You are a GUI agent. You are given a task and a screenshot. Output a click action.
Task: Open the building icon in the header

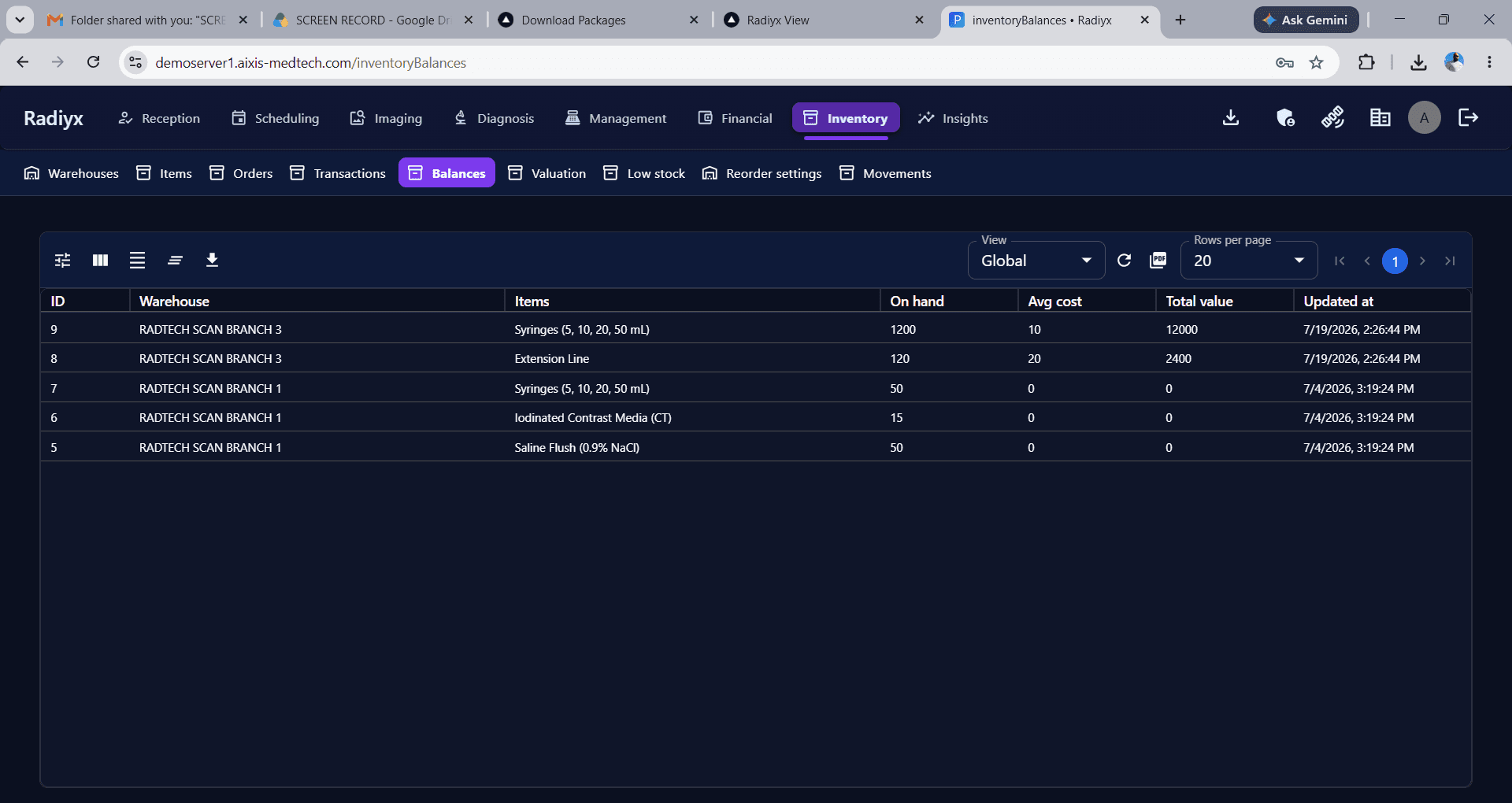(1380, 118)
